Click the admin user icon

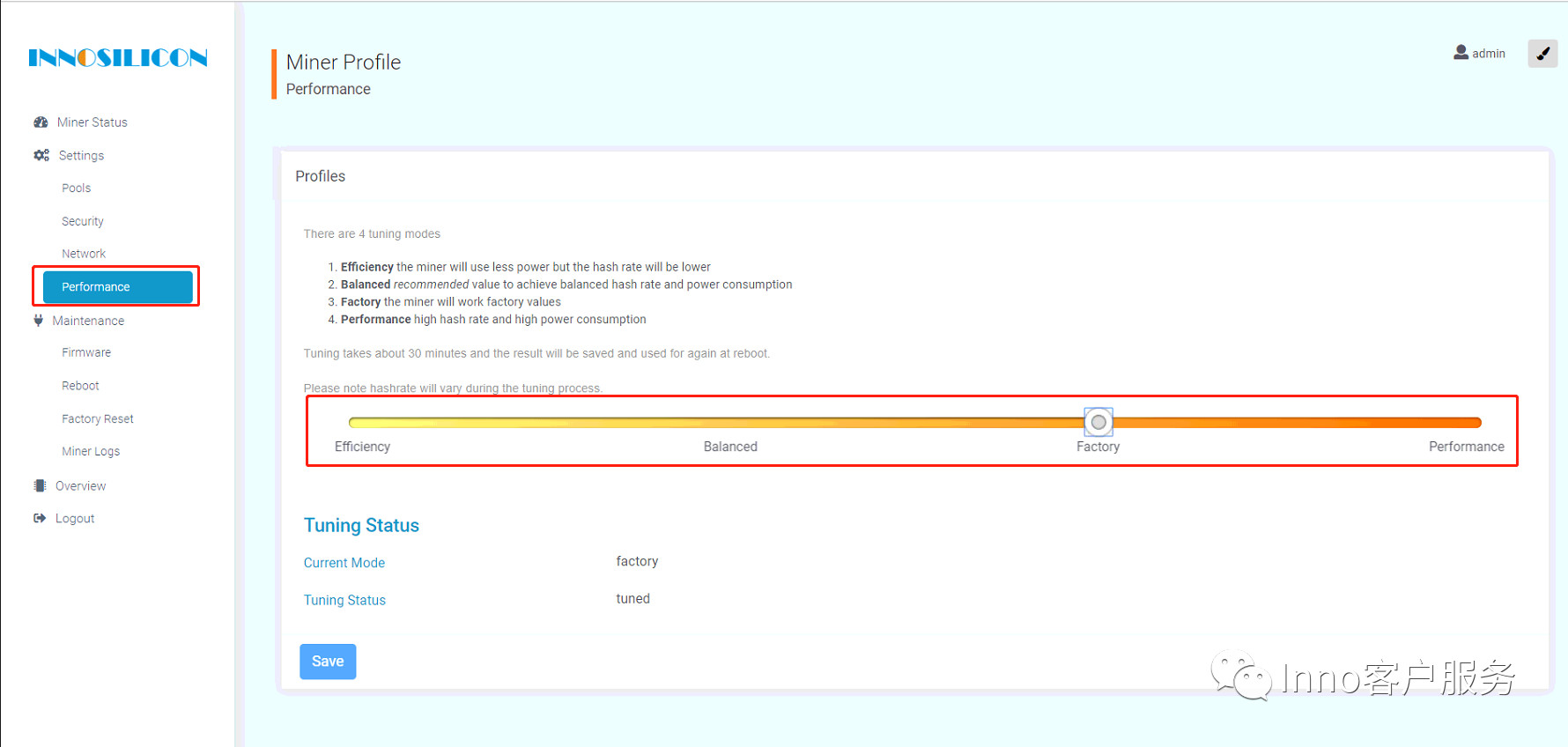(x=1461, y=53)
